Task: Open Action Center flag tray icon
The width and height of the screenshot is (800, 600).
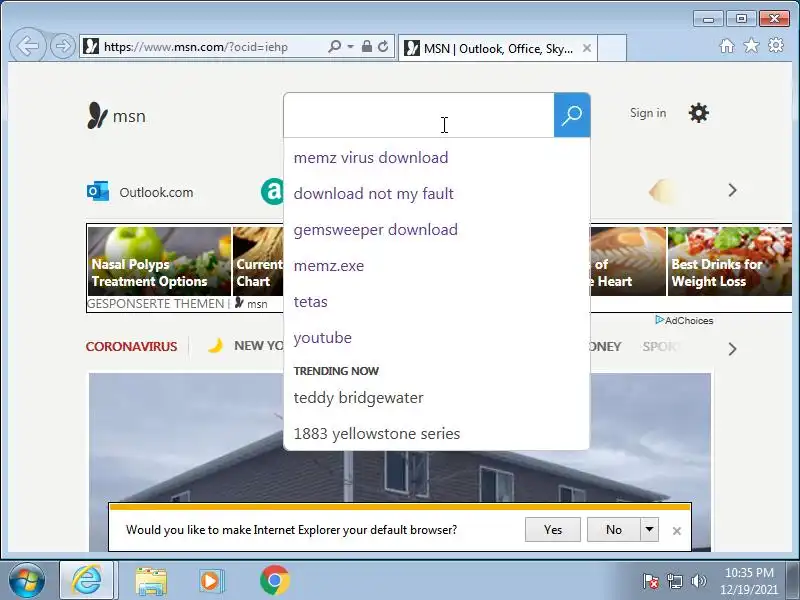Action: 651,581
